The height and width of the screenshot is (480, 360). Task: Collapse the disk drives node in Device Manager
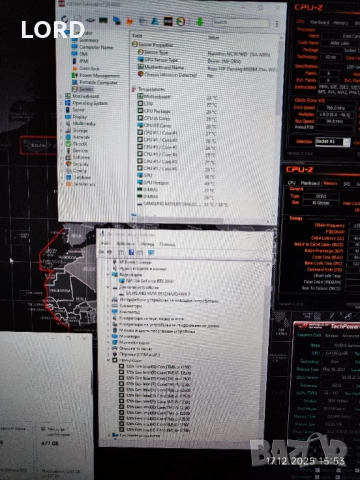point(108,287)
